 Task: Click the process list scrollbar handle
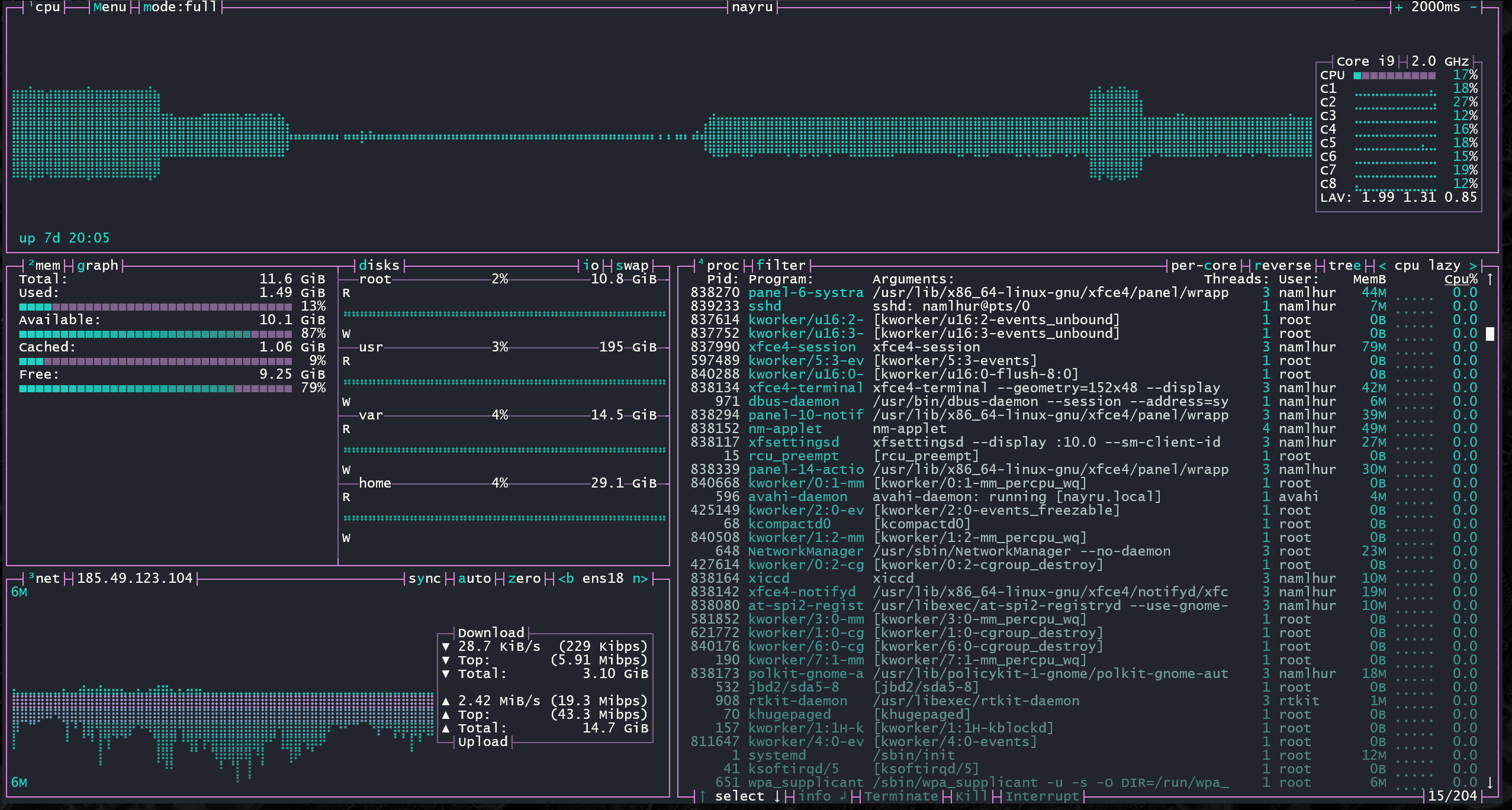(x=1490, y=334)
